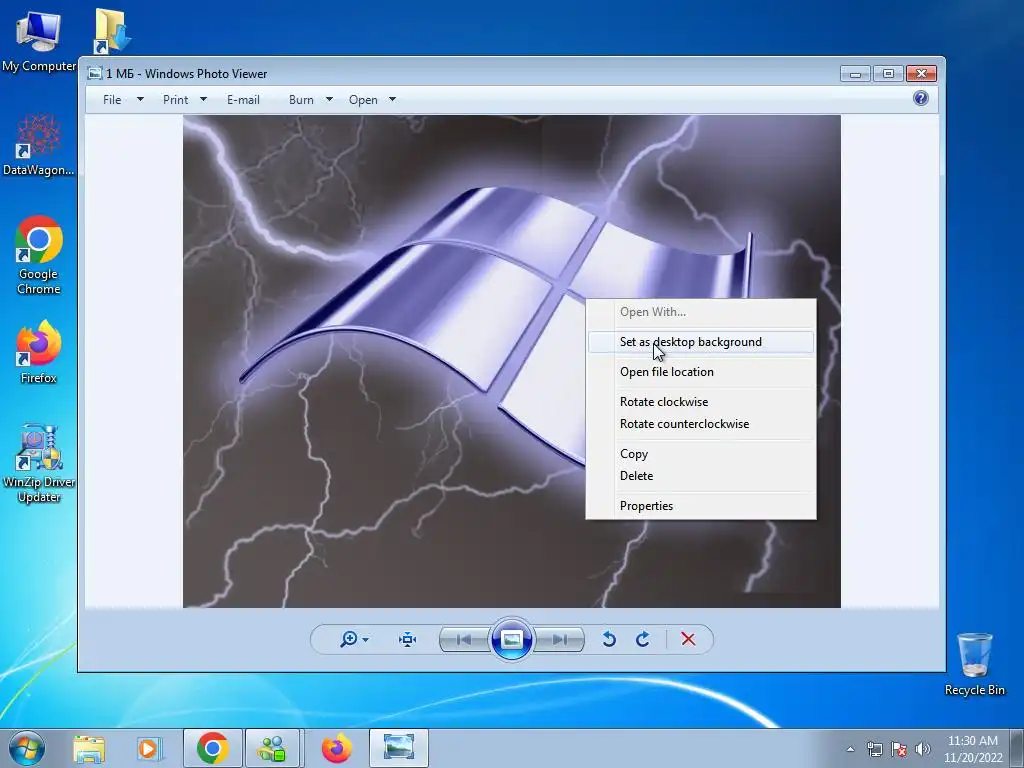Image resolution: width=1024 pixels, height=768 pixels.
Task: Show hidden system tray icons
Action: (x=850, y=749)
